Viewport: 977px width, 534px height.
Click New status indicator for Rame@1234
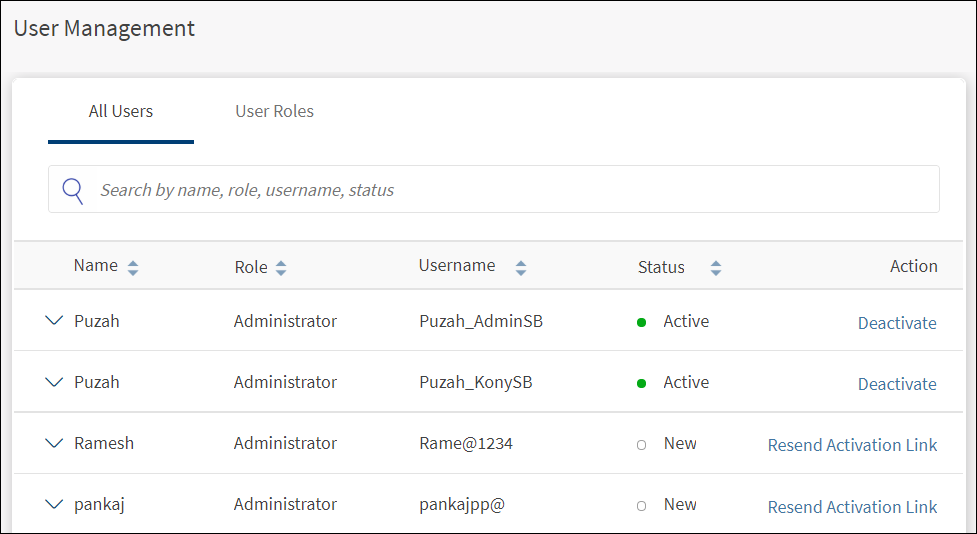(641, 445)
